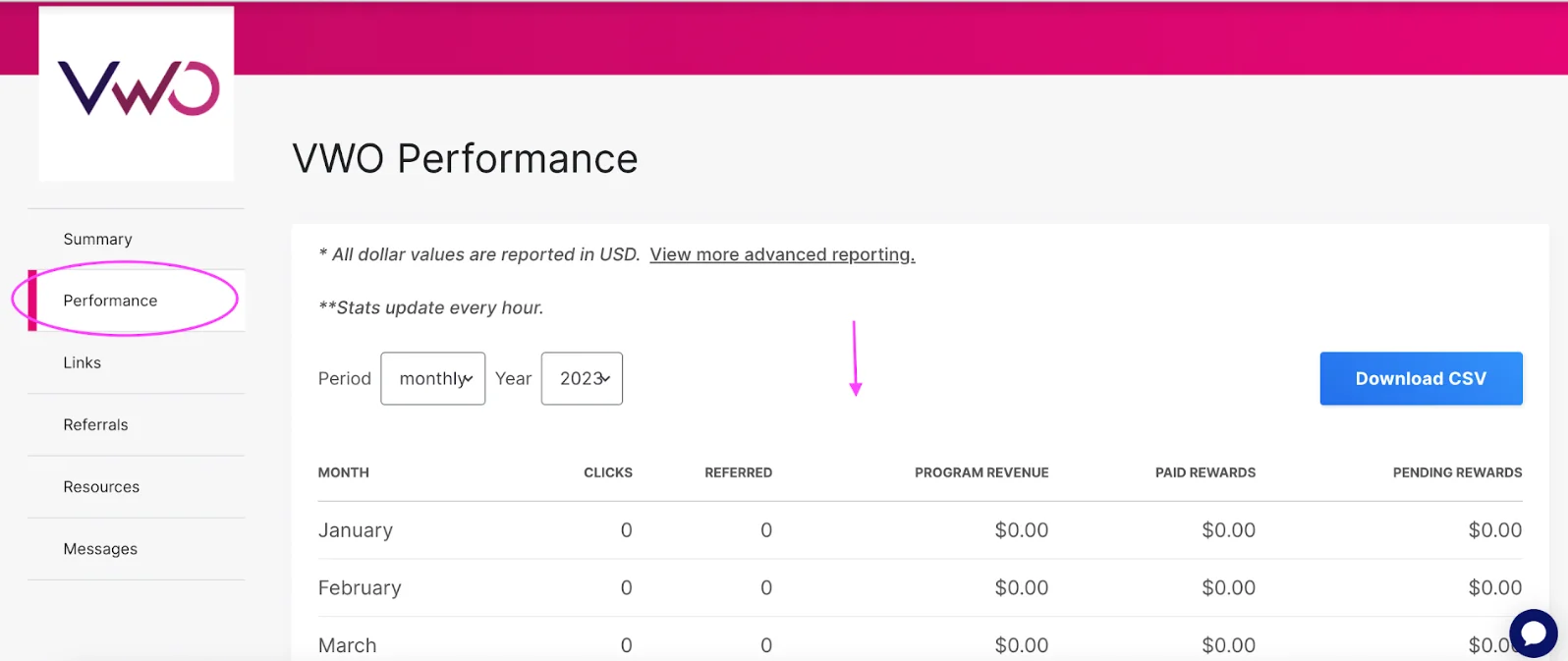The width and height of the screenshot is (1568, 661).
Task: Click the MONTH column header
Action: 344,473
